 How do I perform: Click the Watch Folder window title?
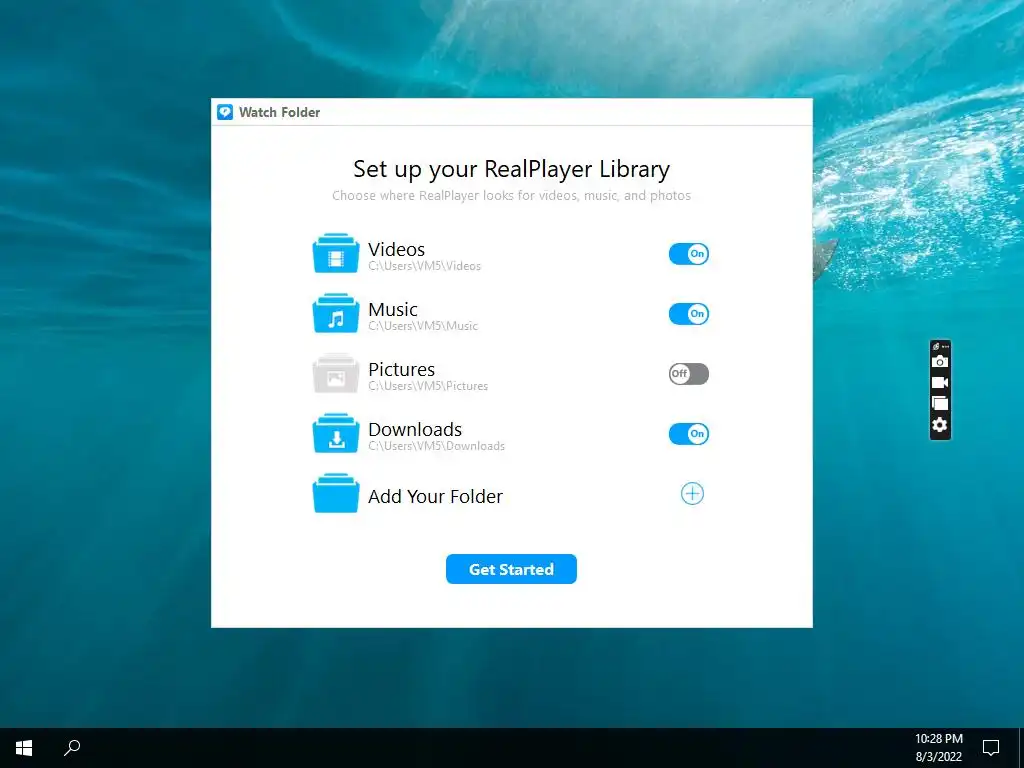click(280, 112)
